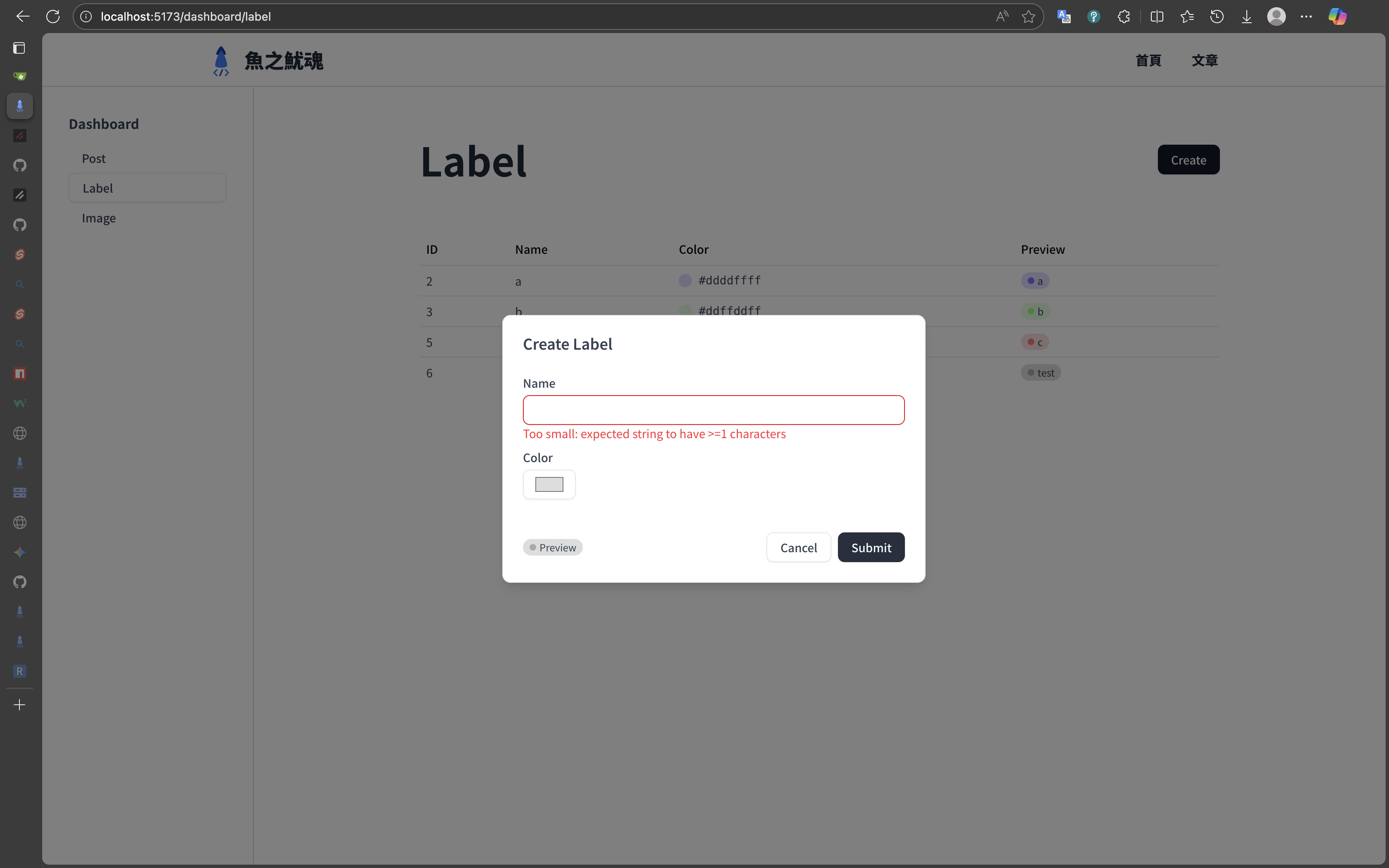Open the Color picker swatch
The height and width of the screenshot is (868, 1389).
[x=549, y=484]
